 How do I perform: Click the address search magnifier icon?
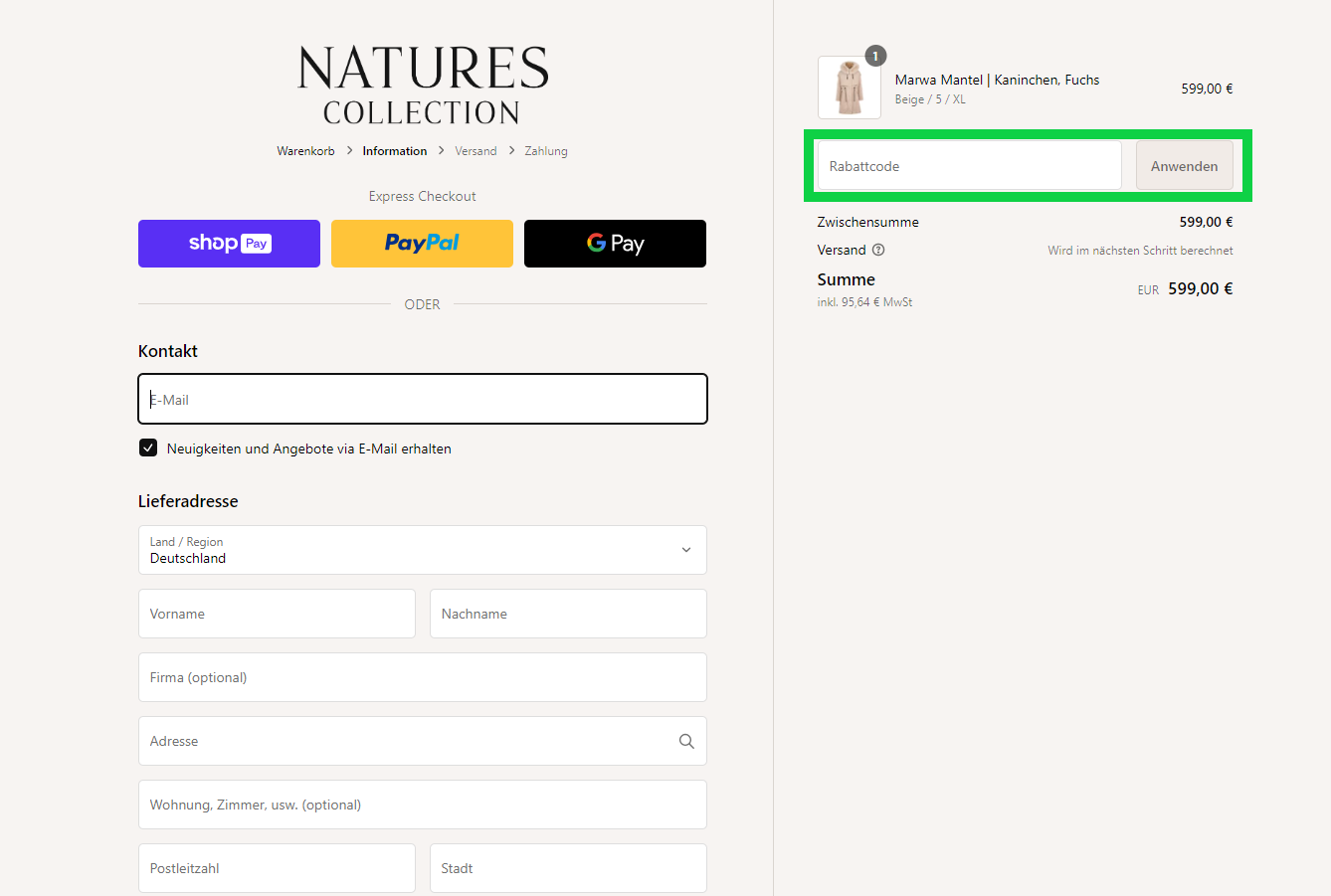686,741
